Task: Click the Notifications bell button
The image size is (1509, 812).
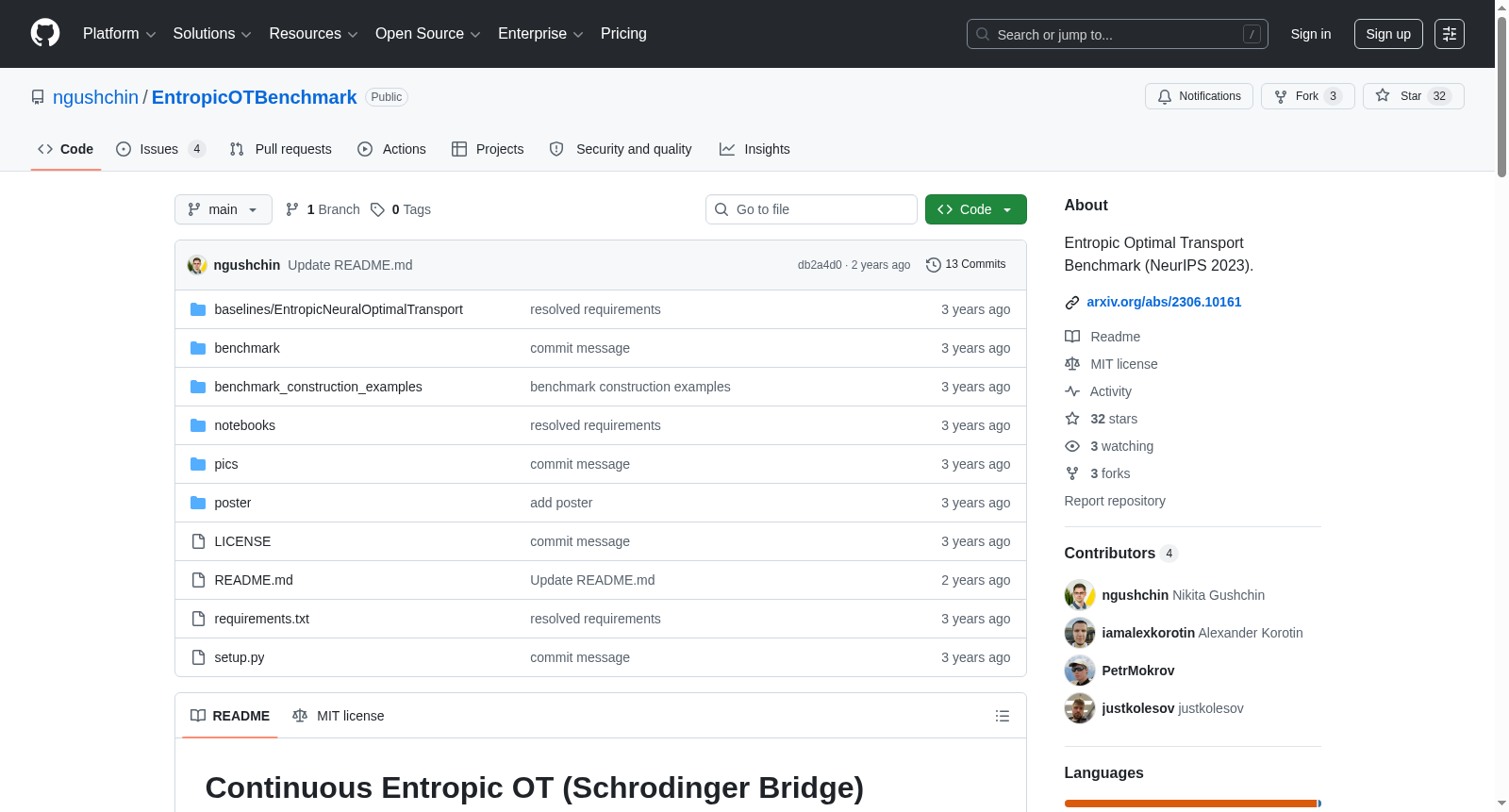Action: [x=1199, y=96]
